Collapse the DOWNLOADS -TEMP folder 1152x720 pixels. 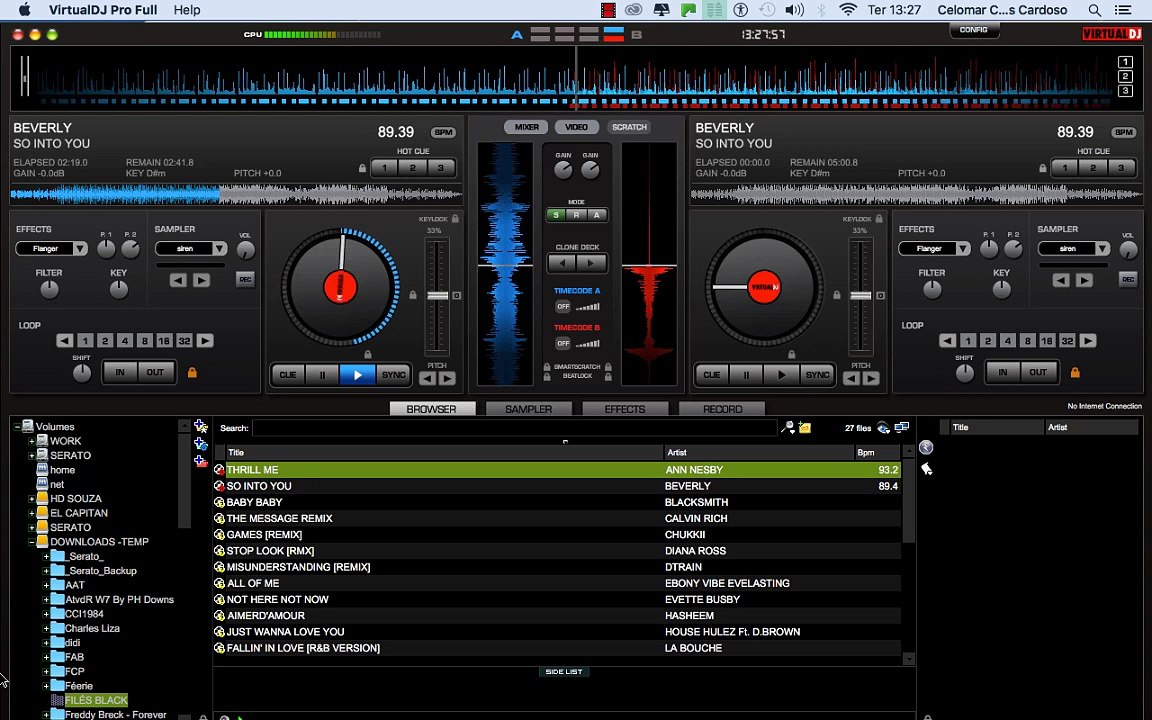[x=32, y=542]
